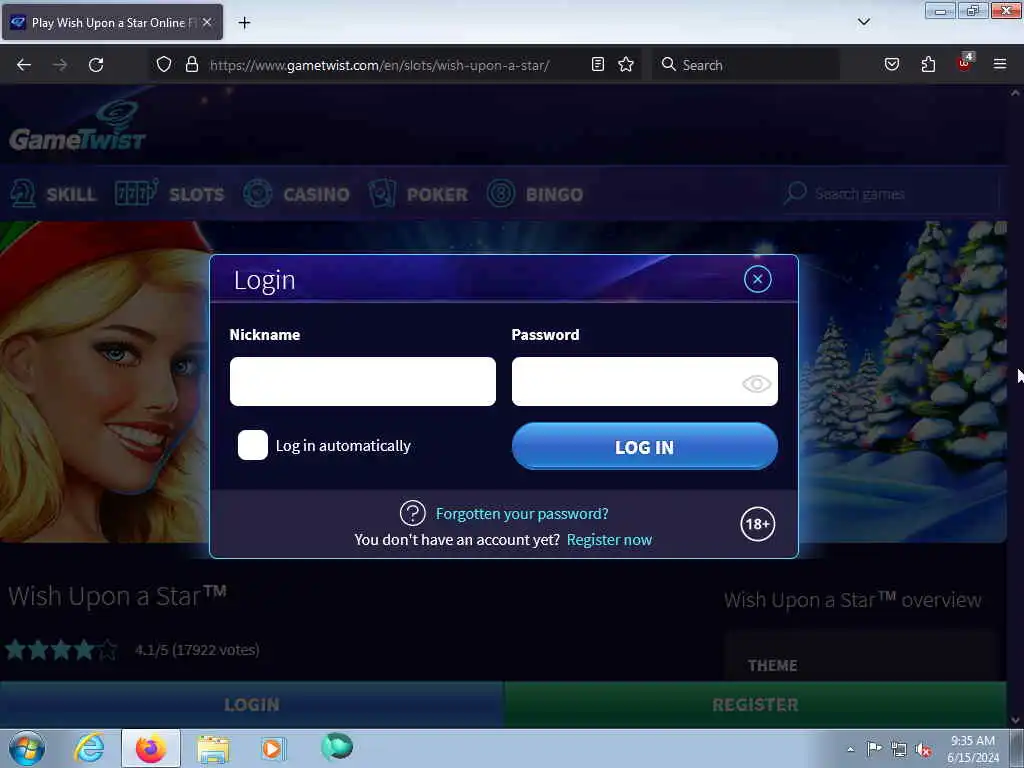Image resolution: width=1024 pixels, height=768 pixels.
Task: Click the search games magnifier icon
Action: [x=795, y=193]
